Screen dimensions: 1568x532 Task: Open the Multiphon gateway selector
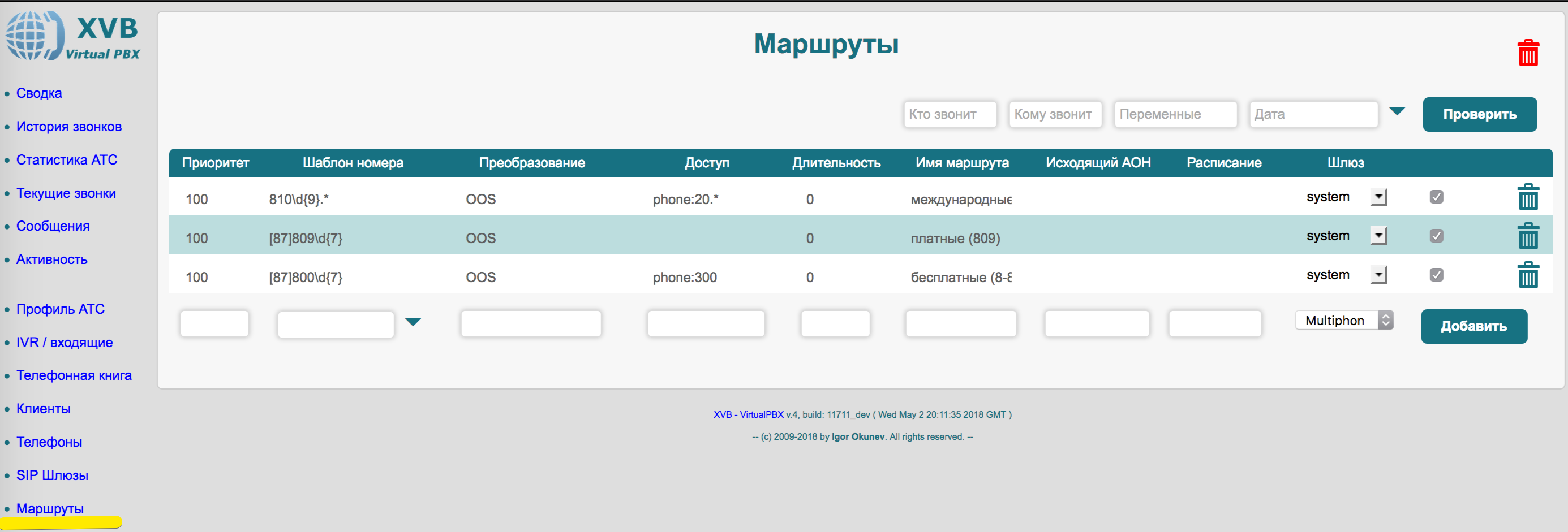(1343, 321)
